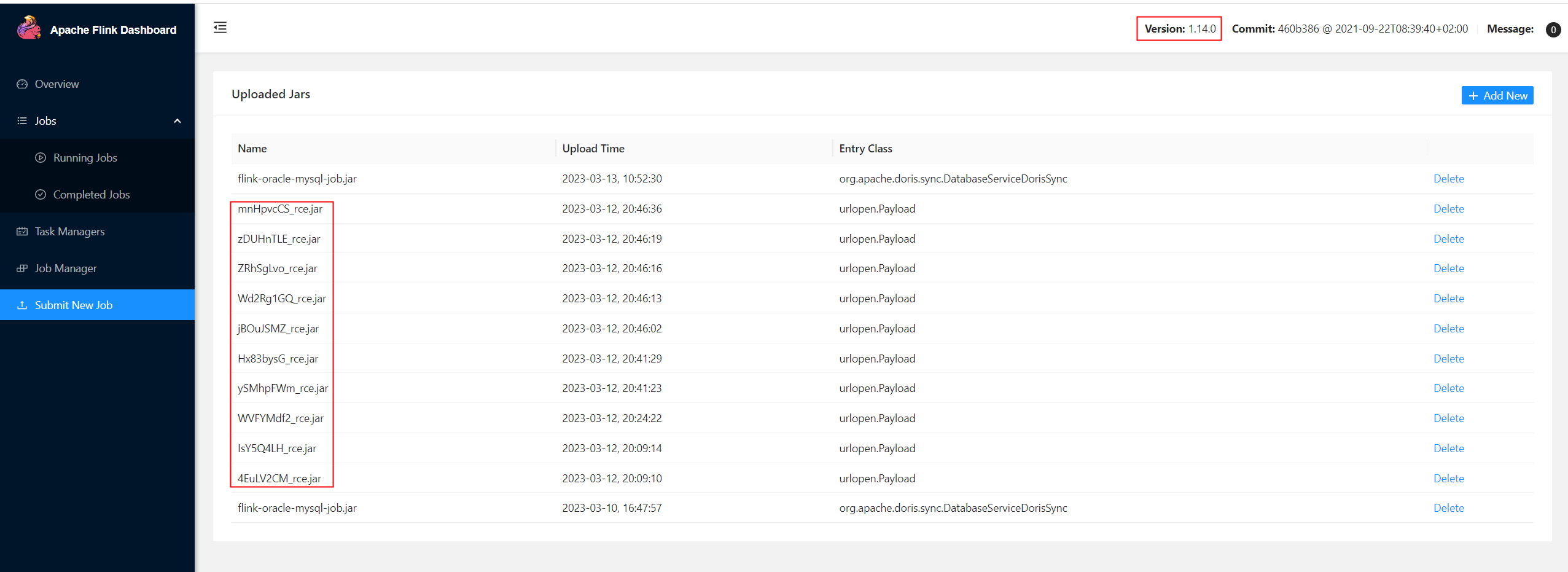Screen dimensions: 1568x572
Task: Collapse sidebar with the menu fold icon
Action: click(220, 28)
